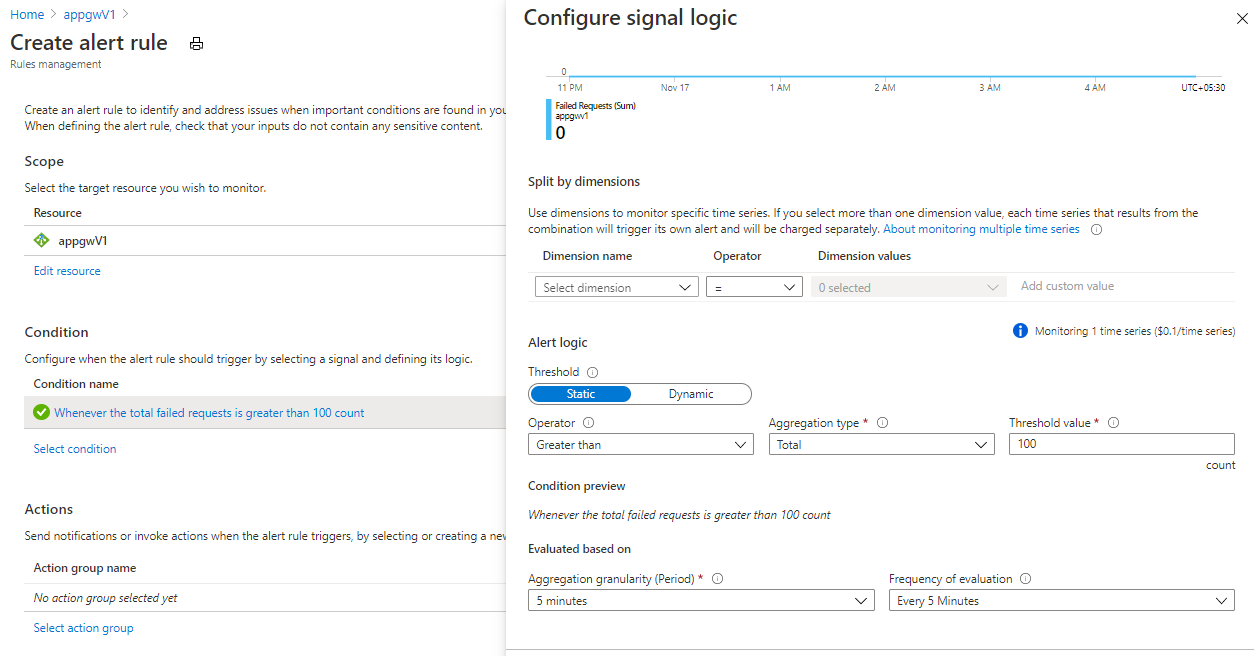The width and height of the screenshot is (1254, 656).
Task: Open the Frequency of evaluation dropdown
Action: [x=1061, y=601]
